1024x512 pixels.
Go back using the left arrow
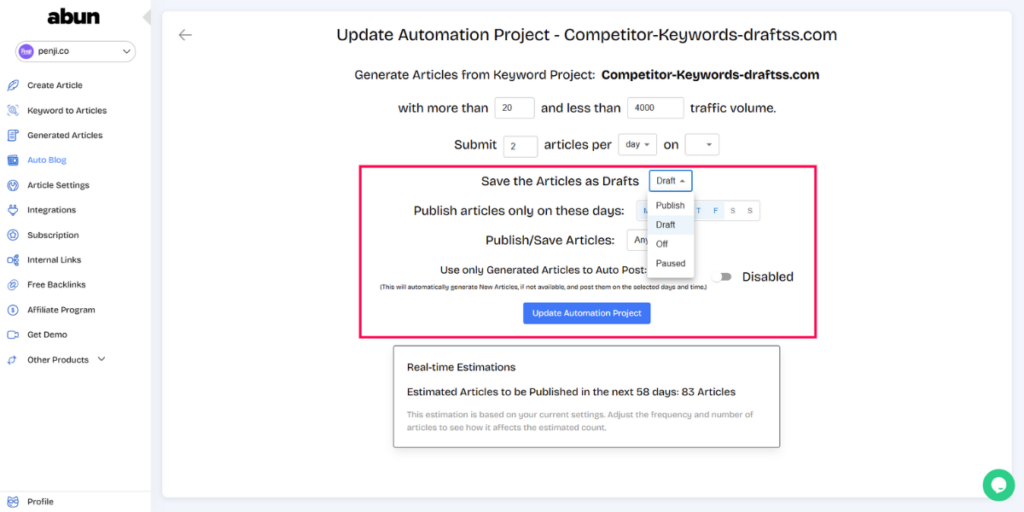pyautogui.click(x=185, y=35)
